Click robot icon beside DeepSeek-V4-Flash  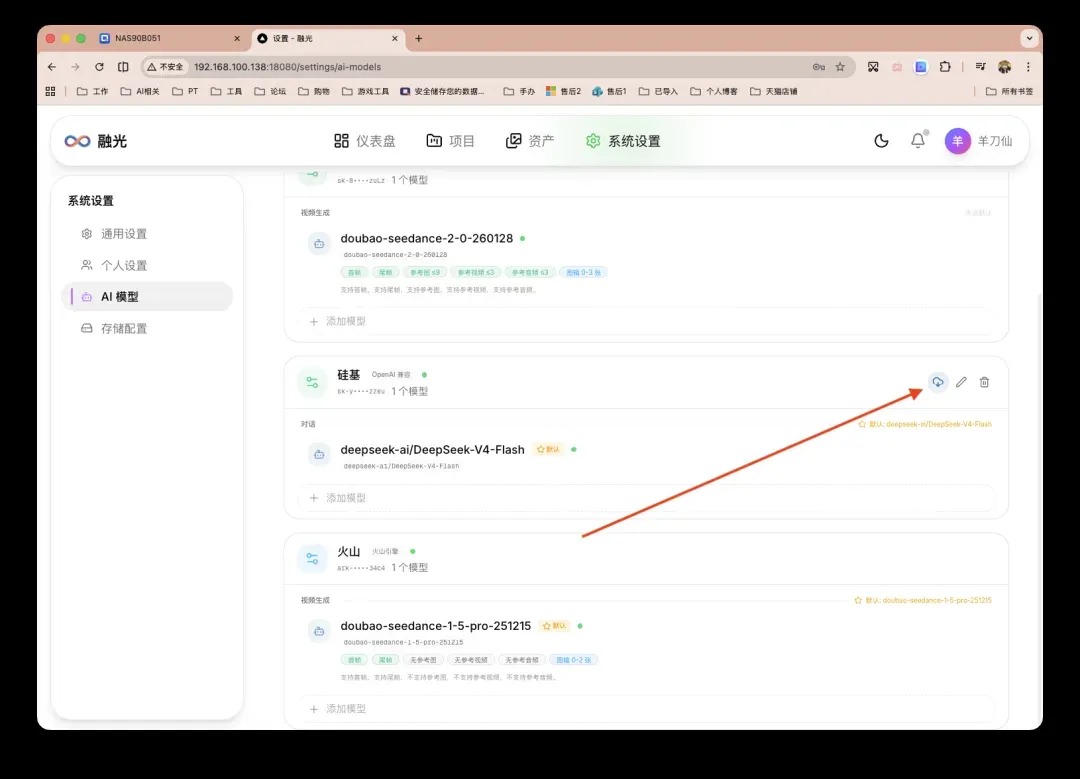319,455
